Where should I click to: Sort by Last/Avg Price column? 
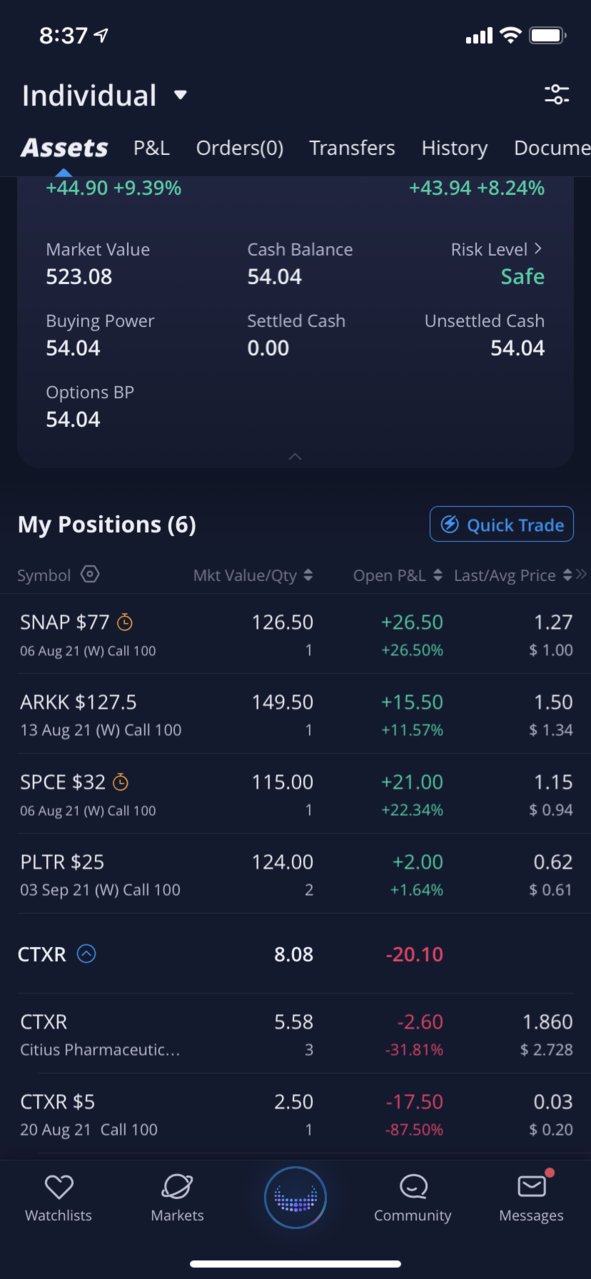click(513, 575)
